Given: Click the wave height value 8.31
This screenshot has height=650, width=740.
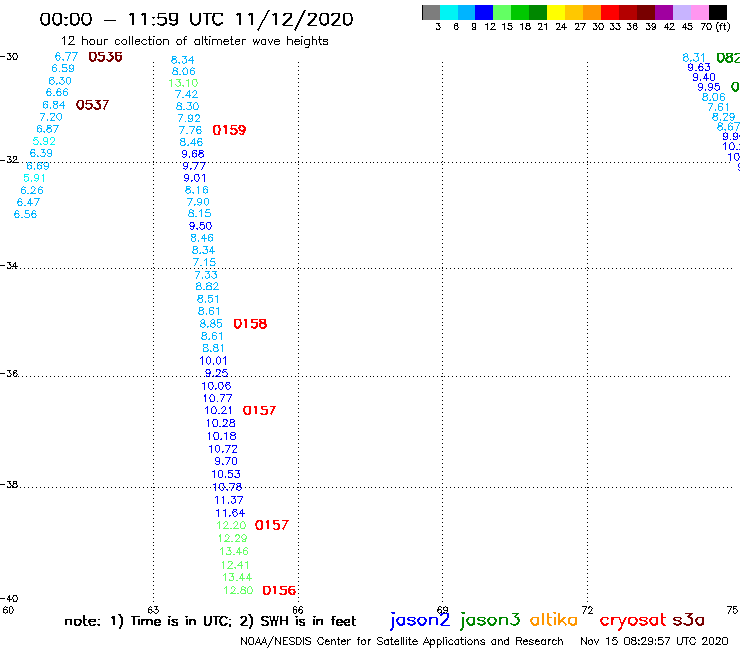Looking at the screenshot, I should click(694, 58).
